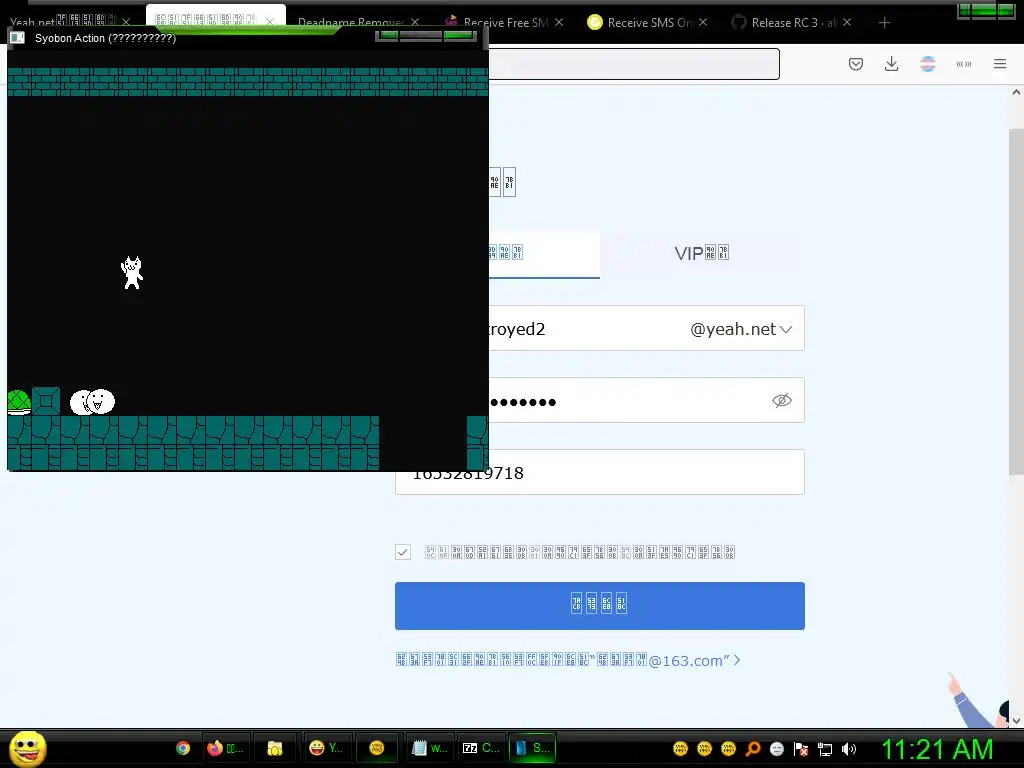Click the extension icon left of the hamburger menu
The width and height of the screenshot is (1024, 768).
click(964, 64)
